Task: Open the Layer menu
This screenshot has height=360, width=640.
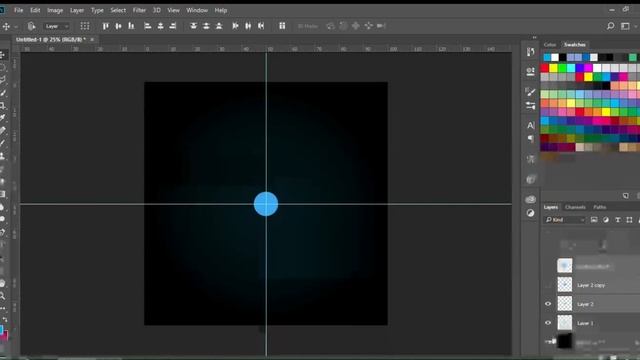Action: point(77,10)
